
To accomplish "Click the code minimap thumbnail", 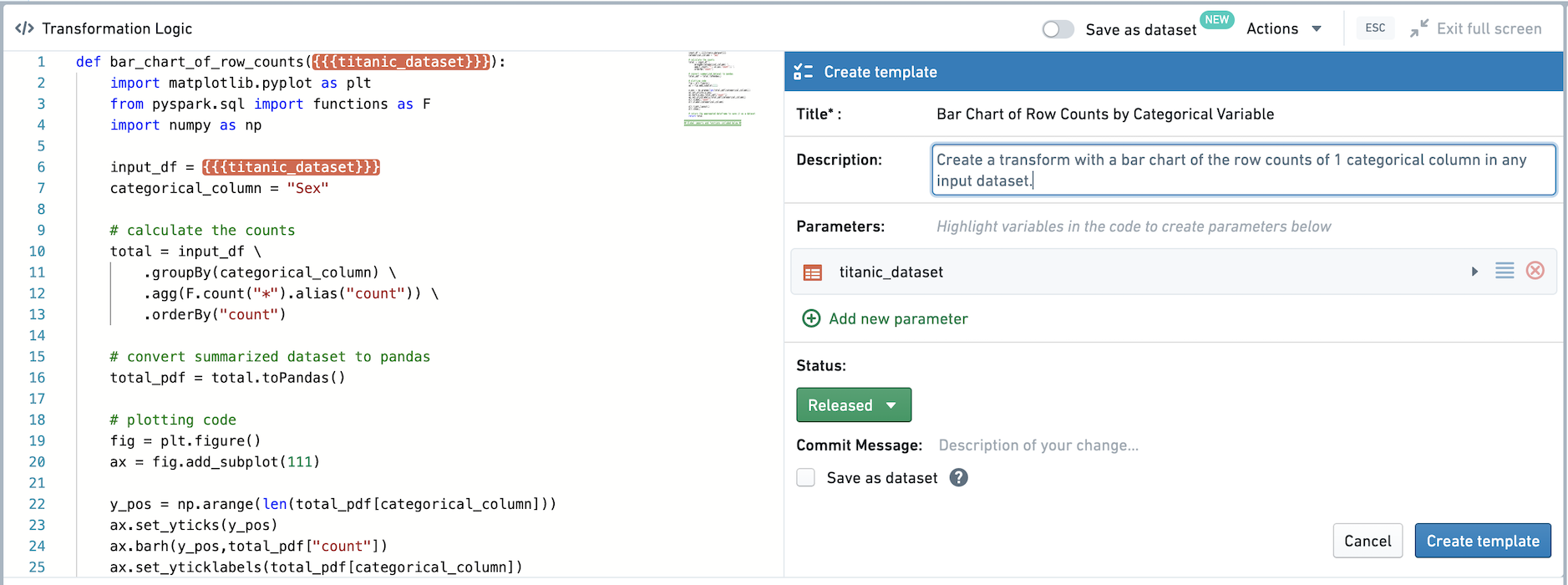I will [716, 89].
